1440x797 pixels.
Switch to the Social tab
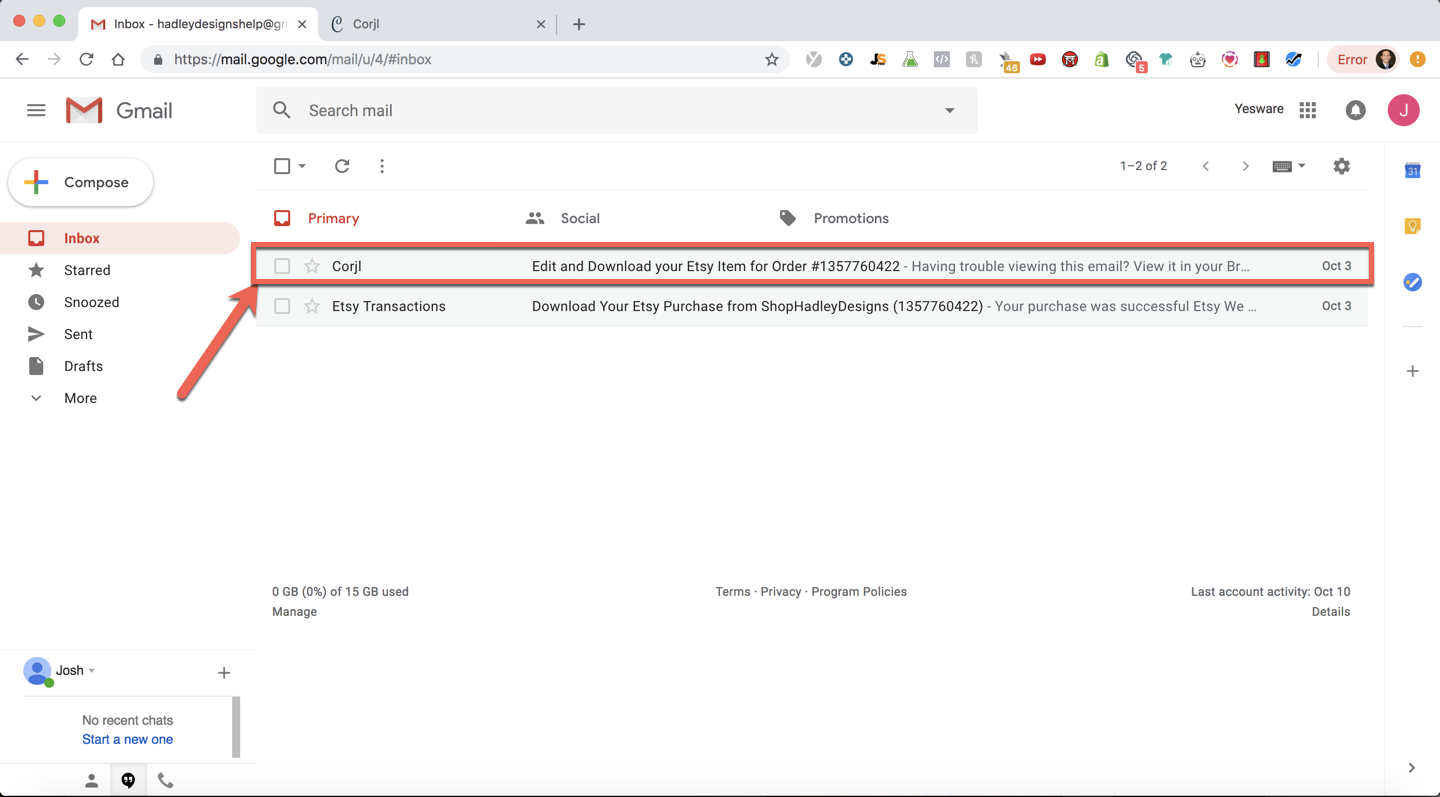click(x=563, y=218)
